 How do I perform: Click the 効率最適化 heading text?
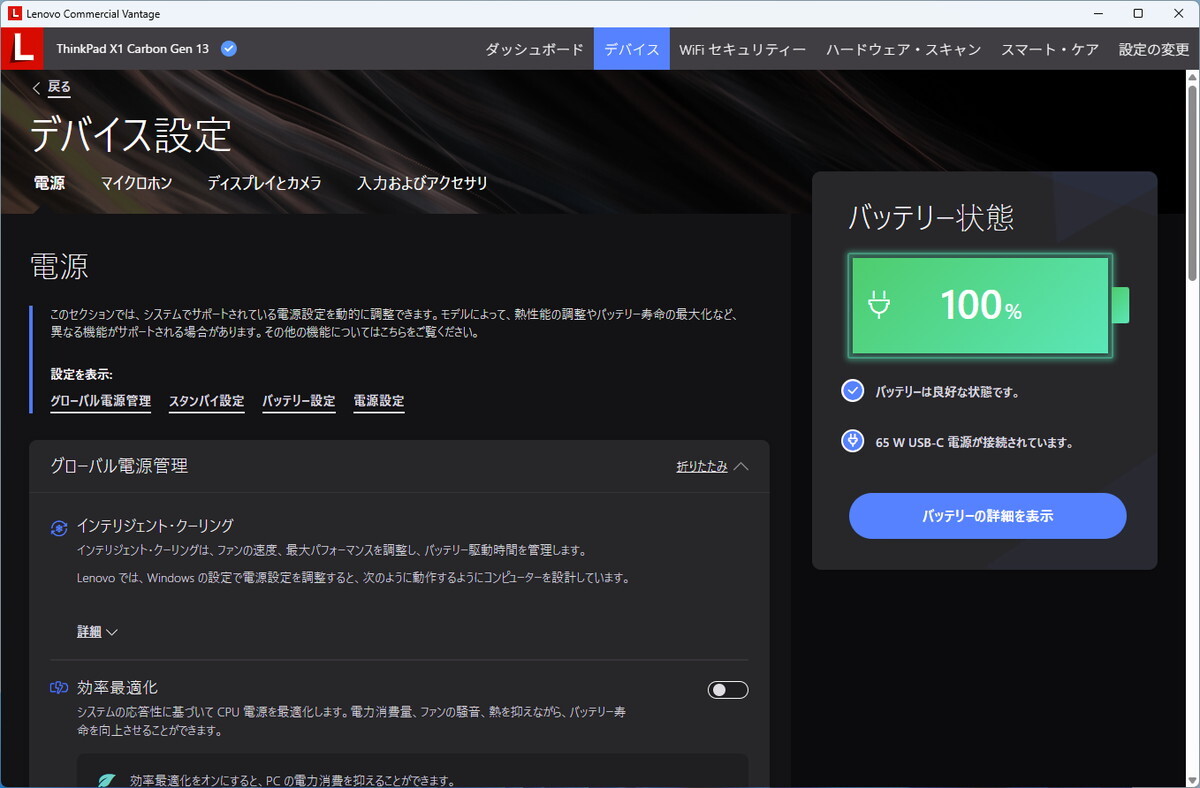tap(117, 687)
